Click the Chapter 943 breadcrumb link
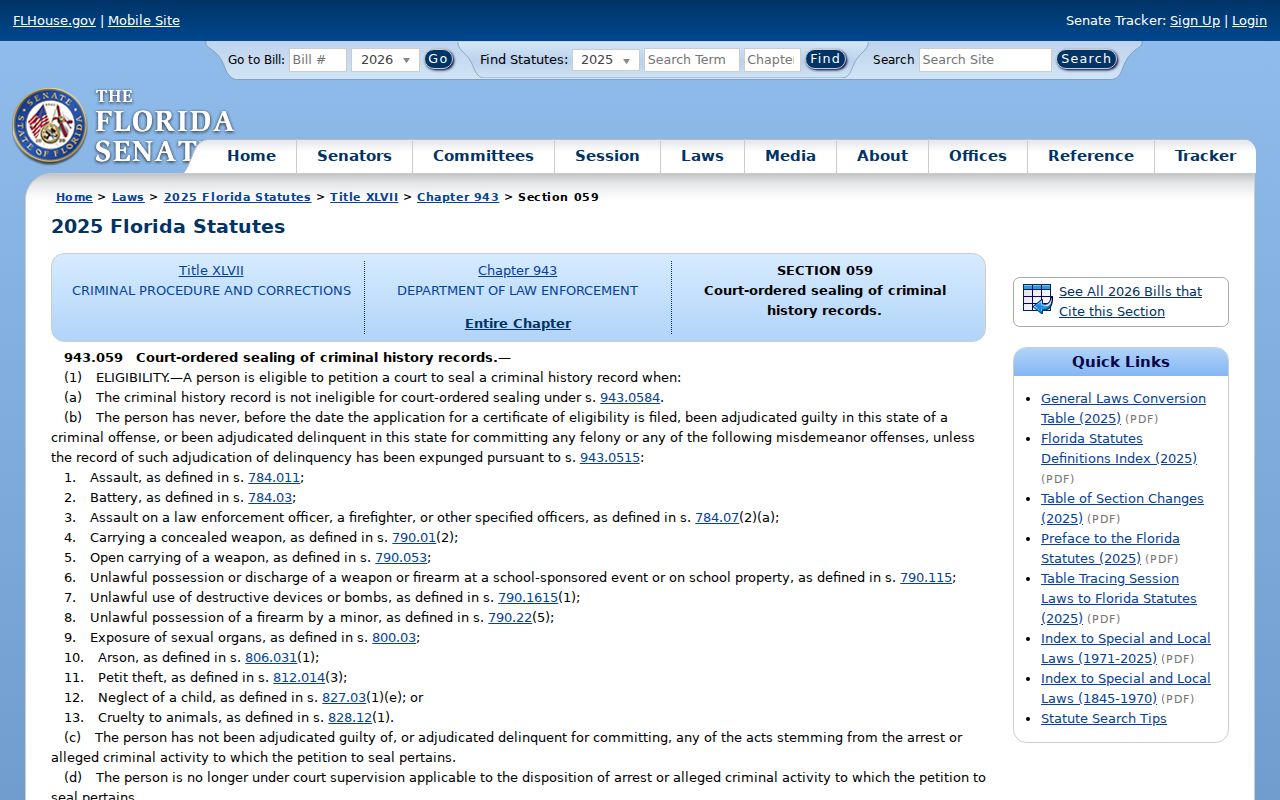 point(458,197)
